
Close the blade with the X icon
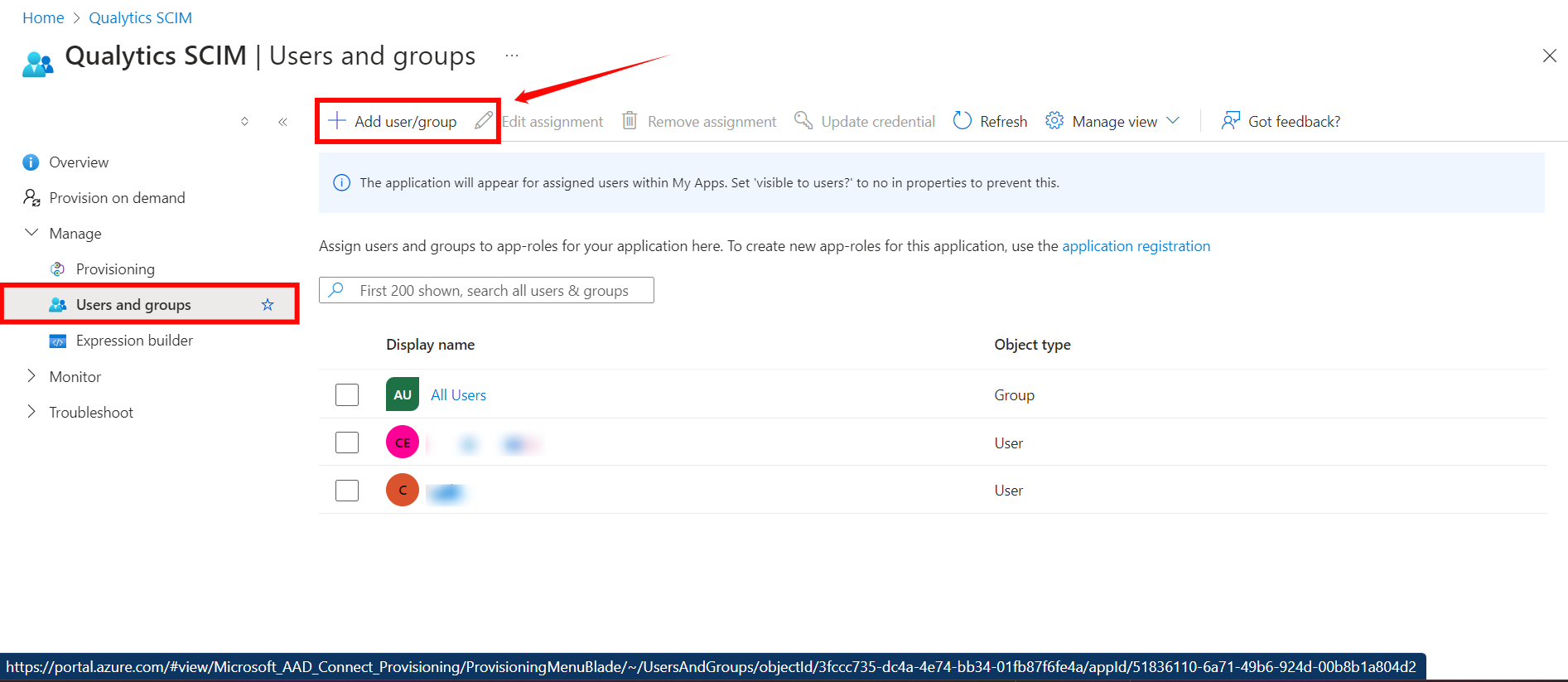pyautogui.click(x=1550, y=56)
